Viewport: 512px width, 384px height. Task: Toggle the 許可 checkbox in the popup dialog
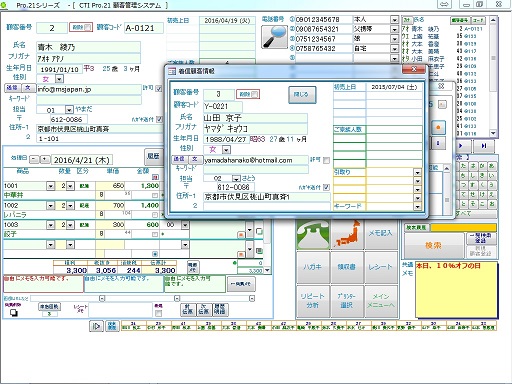326,160
